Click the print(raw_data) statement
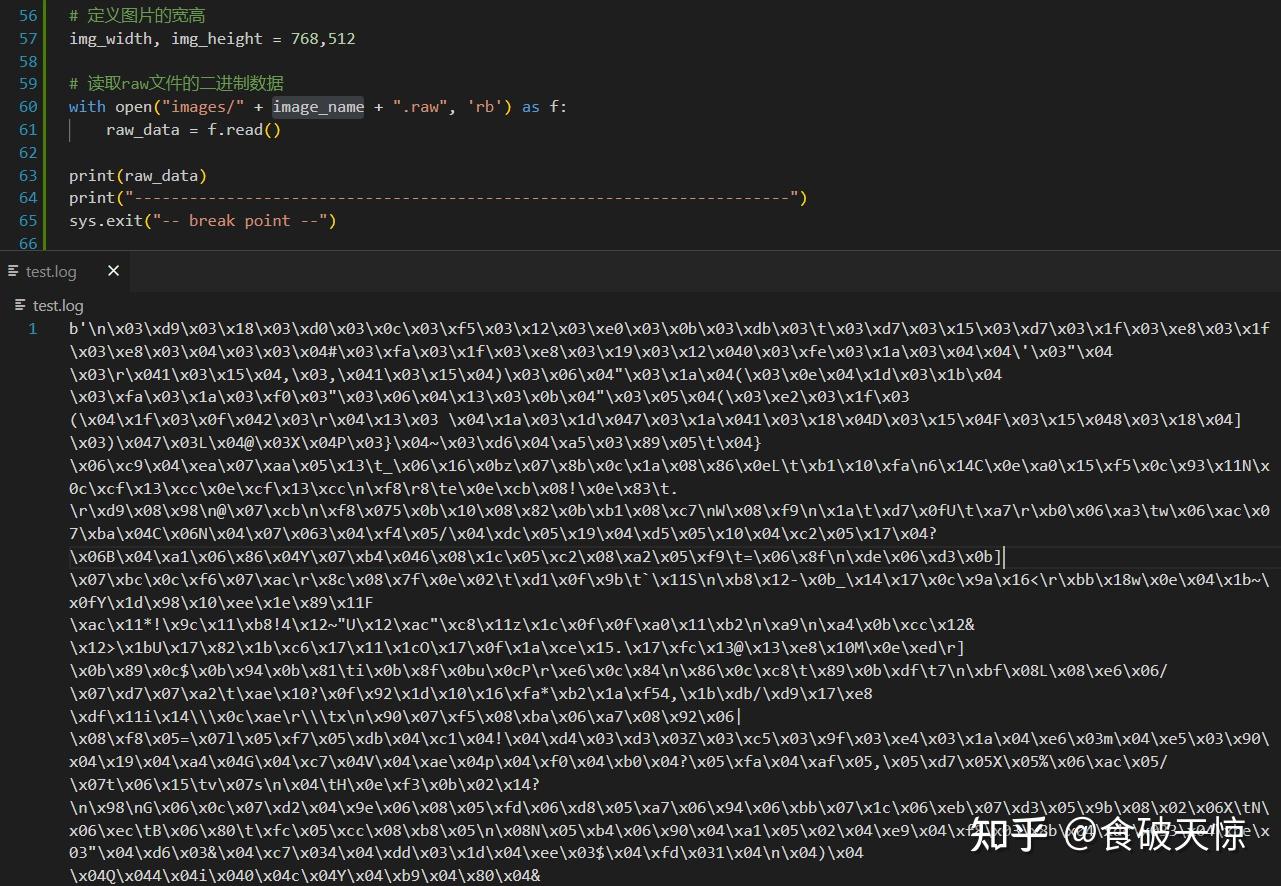Screen dimensions: 1281x886 pyautogui.click(x=137, y=175)
